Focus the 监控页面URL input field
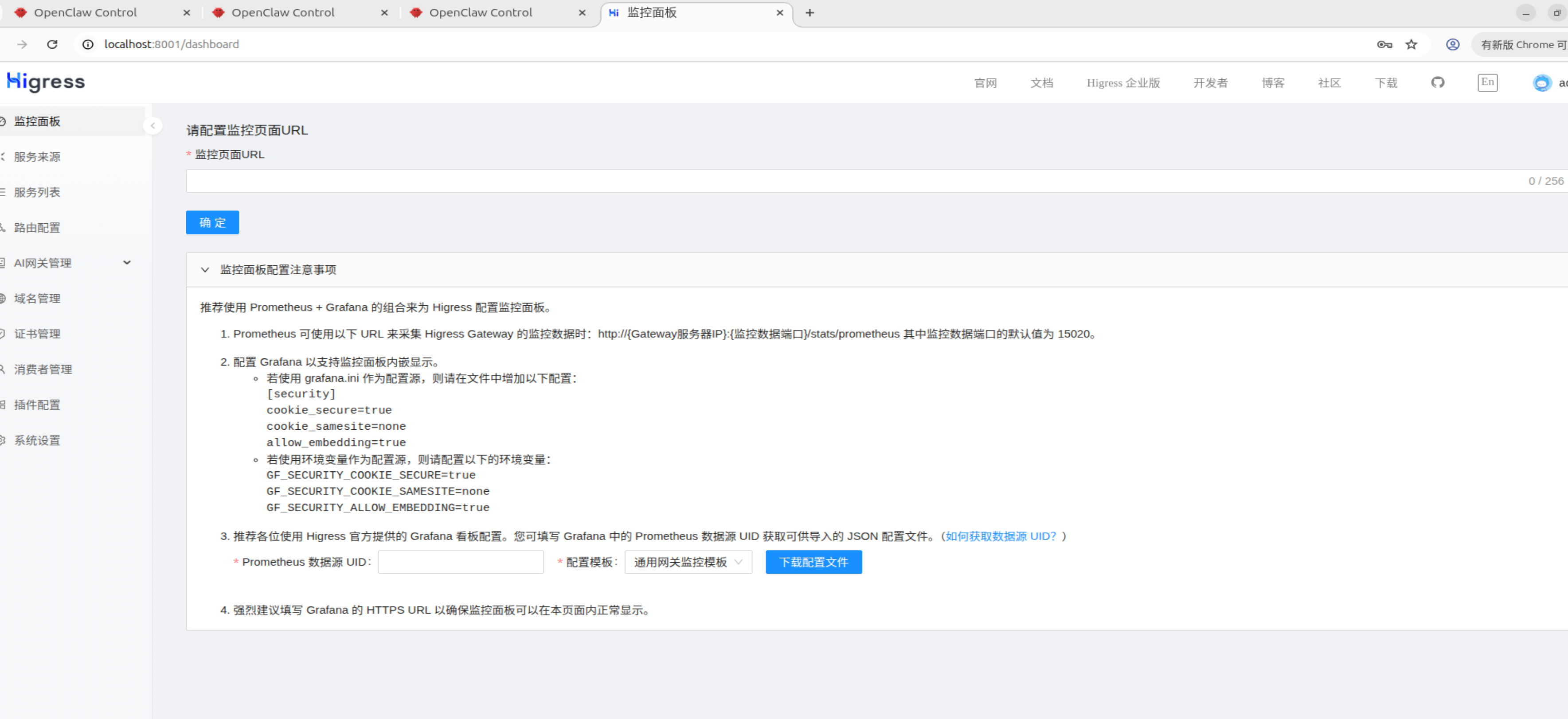 (852, 181)
